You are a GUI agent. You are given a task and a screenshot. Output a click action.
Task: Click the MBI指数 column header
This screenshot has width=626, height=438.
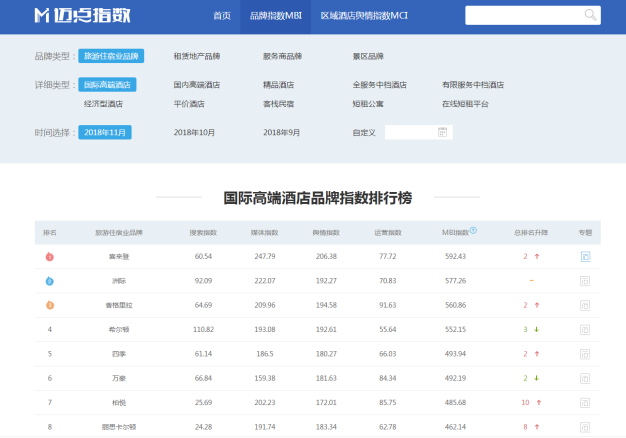[x=456, y=232]
